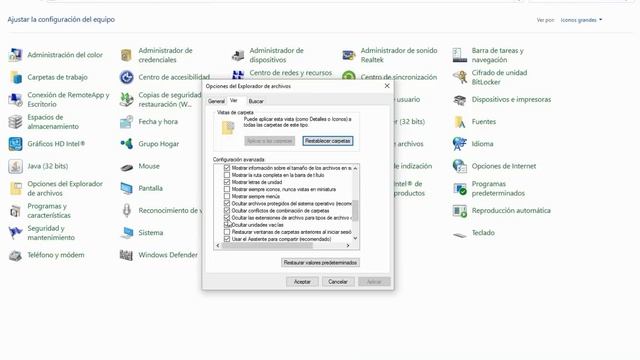The width and height of the screenshot is (640, 360).
Task: Open Windows Defender icon
Action: (x=127, y=255)
